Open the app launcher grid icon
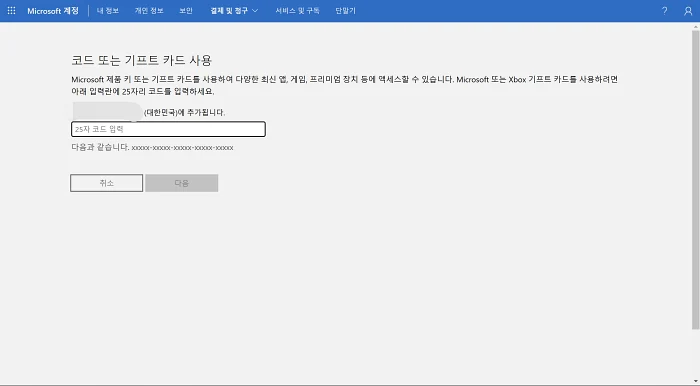 (x=12, y=11)
